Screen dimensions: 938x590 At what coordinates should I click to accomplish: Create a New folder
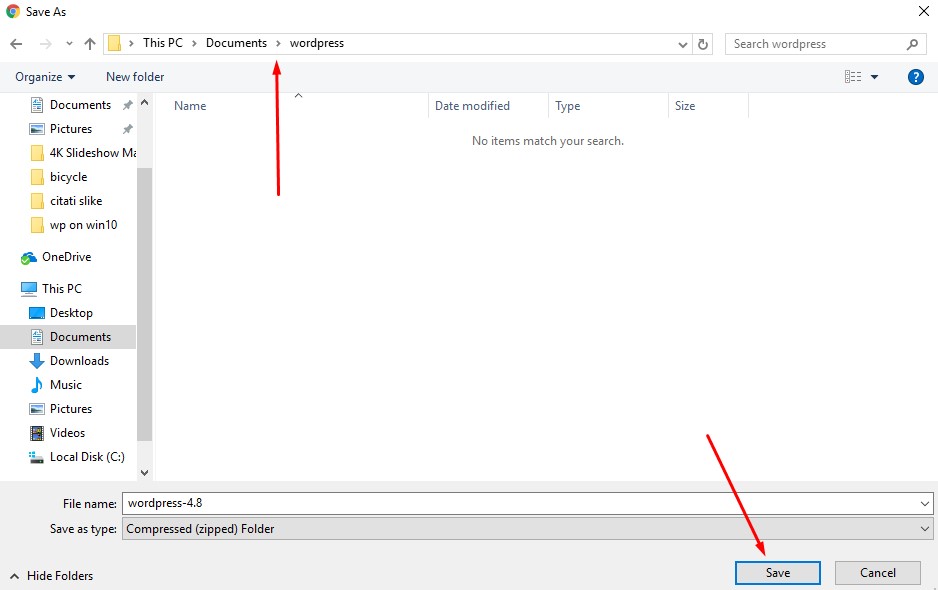[135, 77]
